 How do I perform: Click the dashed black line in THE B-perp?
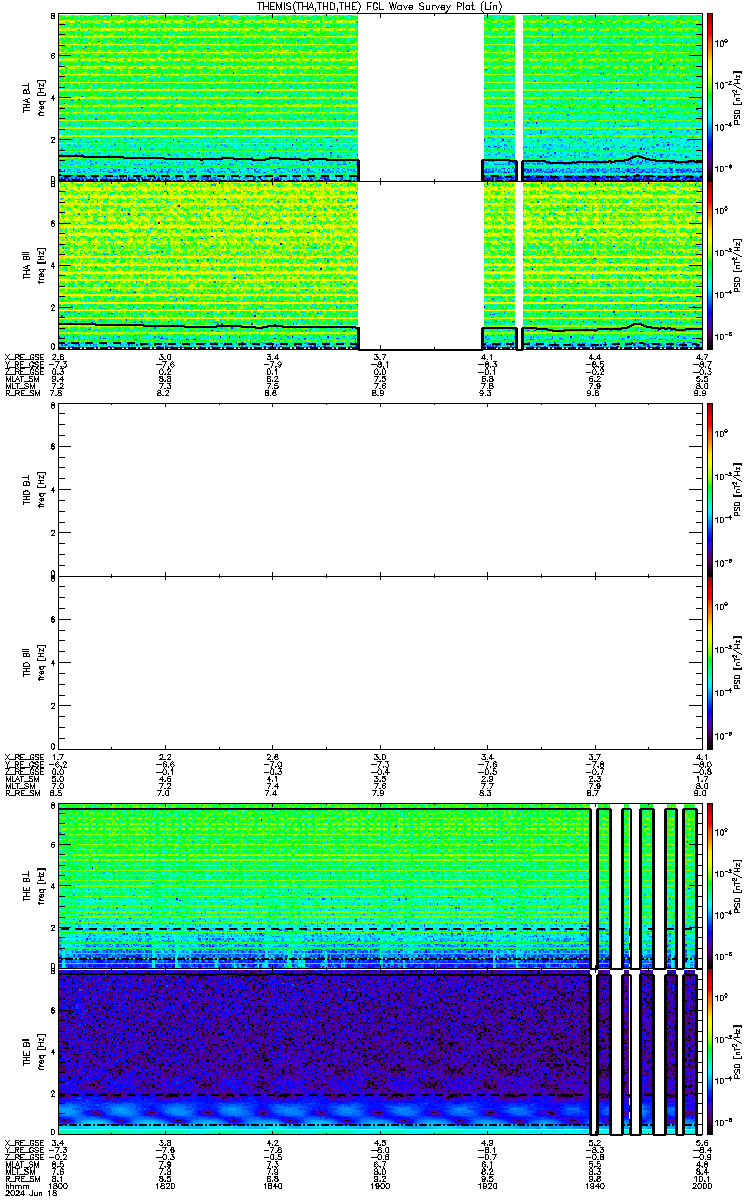[325, 928]
